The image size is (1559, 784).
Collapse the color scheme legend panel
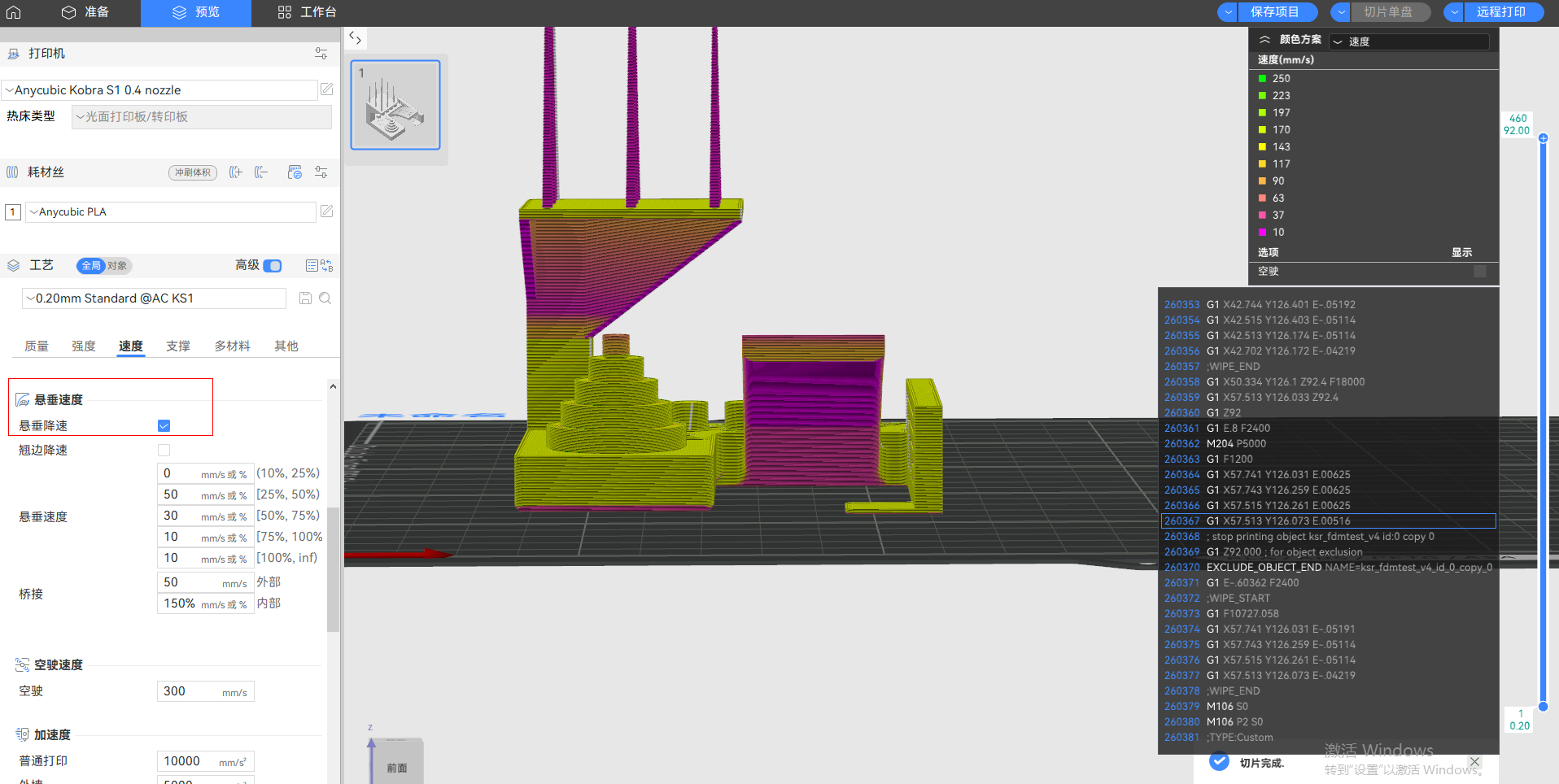[x=1264, y=40]
